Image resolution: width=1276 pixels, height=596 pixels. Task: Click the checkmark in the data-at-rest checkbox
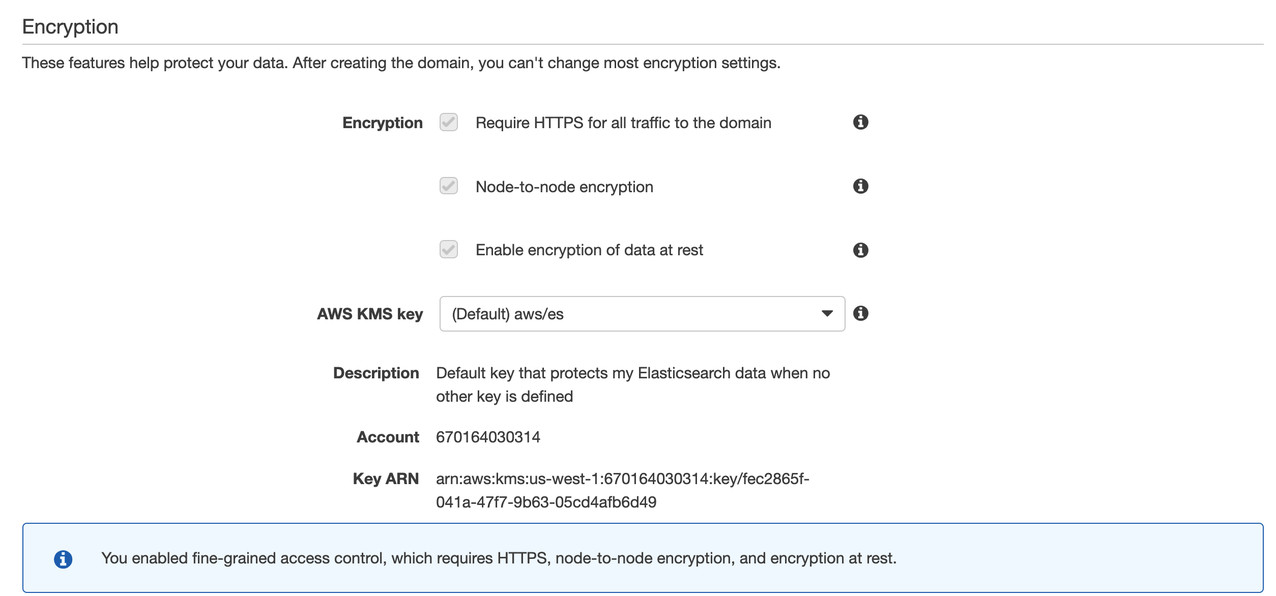pyautogui.click(x=448, y=248)
